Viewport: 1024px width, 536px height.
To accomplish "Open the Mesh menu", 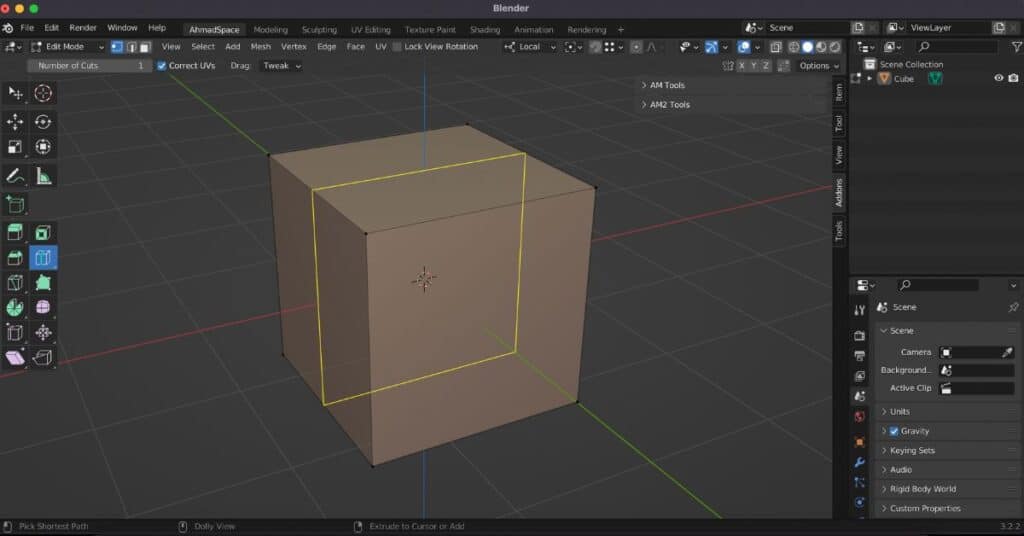I will click(260, 47).
